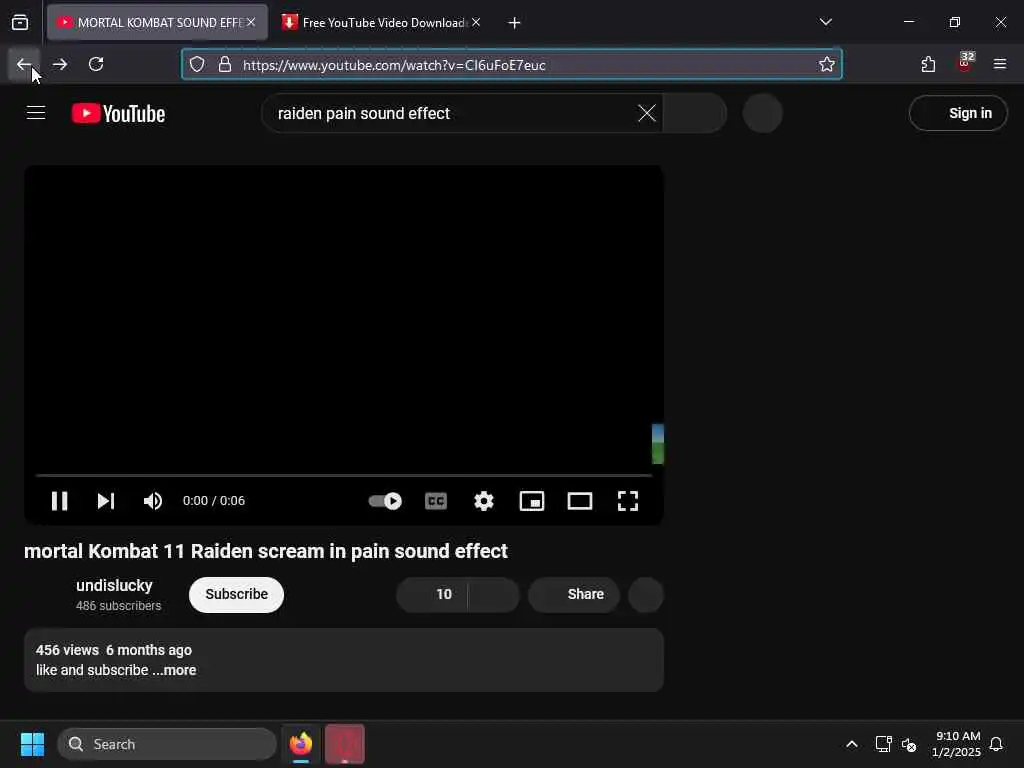Open the clock showing 9:10 AM

(956, 744)
